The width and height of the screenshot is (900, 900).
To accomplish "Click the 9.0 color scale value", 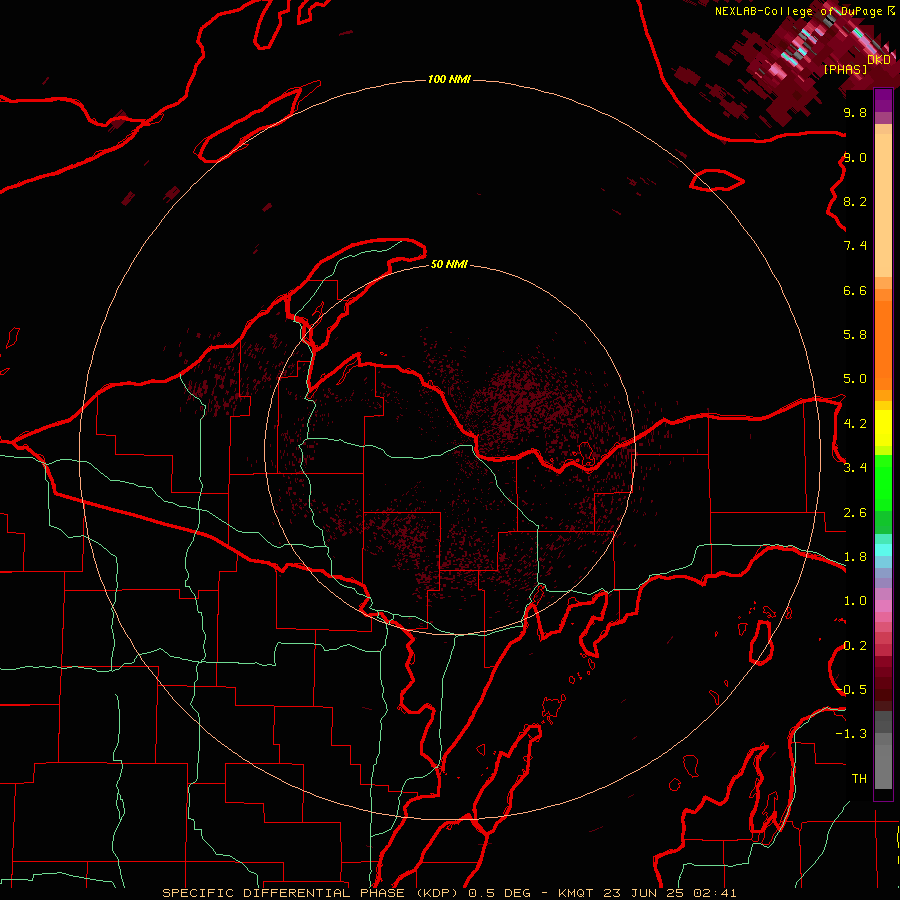I will [x=855, y=157].
